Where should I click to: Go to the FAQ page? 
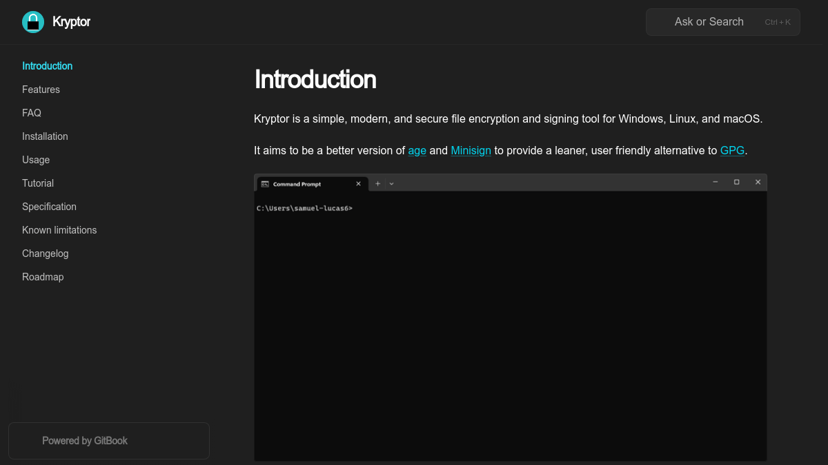coord(32,113)
